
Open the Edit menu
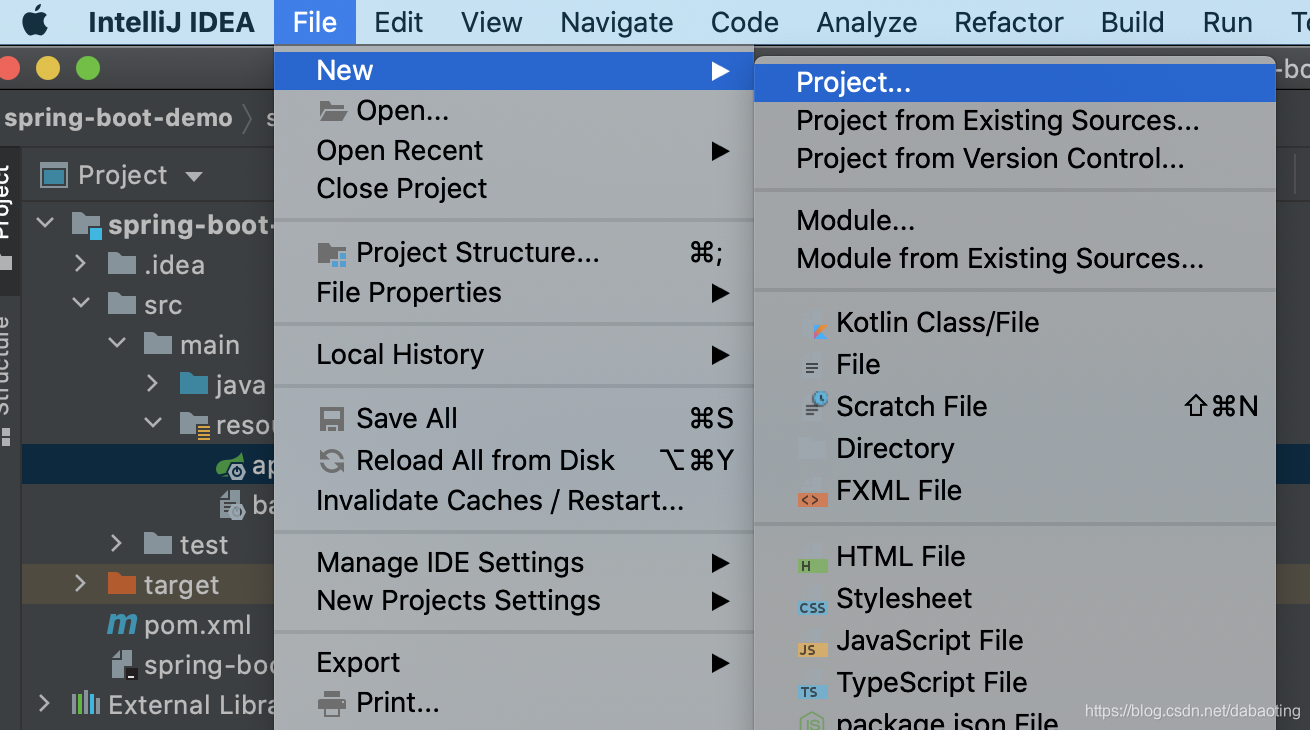point(398,22)
